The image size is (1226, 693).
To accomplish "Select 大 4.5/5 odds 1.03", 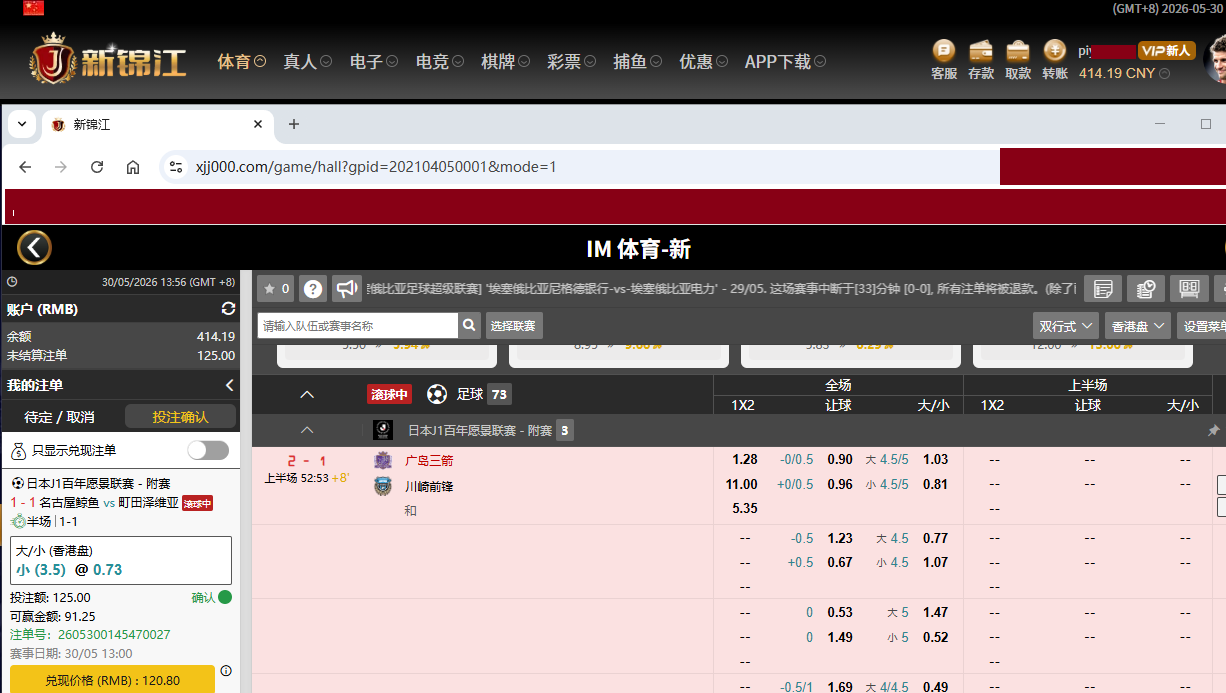I will [936, 460].
